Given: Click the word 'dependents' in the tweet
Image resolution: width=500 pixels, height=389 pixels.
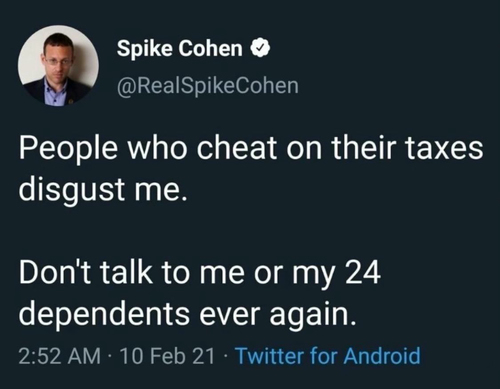Looking at the screenshot, I should point(104,314).
